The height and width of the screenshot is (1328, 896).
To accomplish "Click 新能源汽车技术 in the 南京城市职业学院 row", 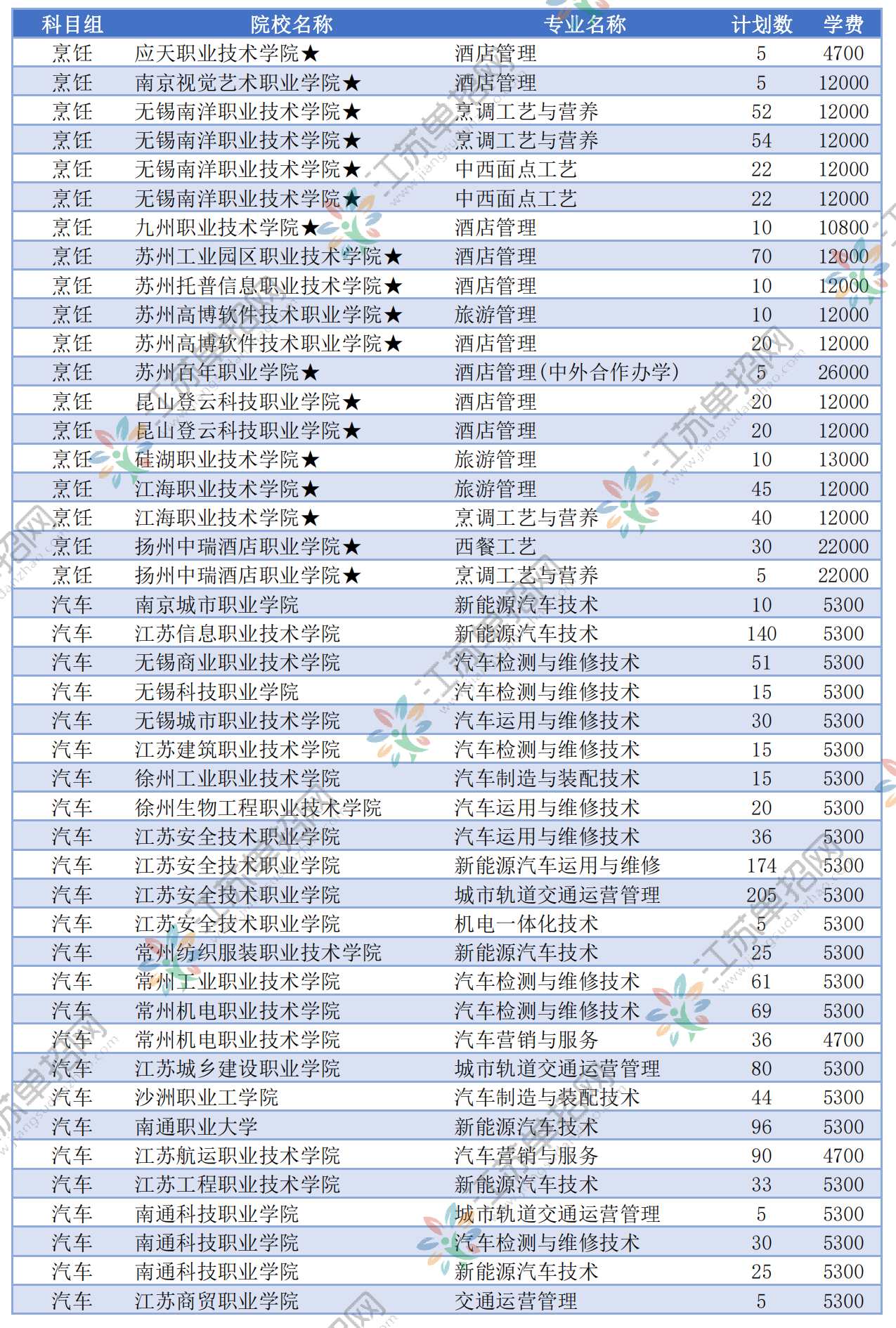I will pos(526,605).
